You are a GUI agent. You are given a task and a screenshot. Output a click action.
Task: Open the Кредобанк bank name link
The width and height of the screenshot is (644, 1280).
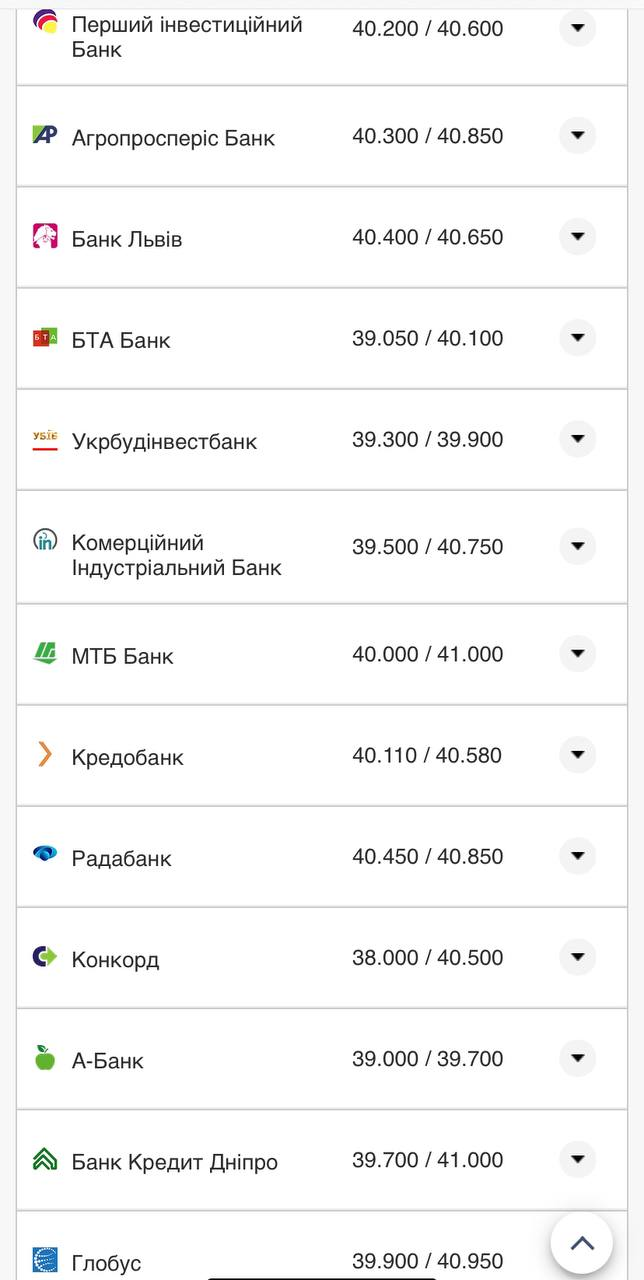click(x=127, y=758)
